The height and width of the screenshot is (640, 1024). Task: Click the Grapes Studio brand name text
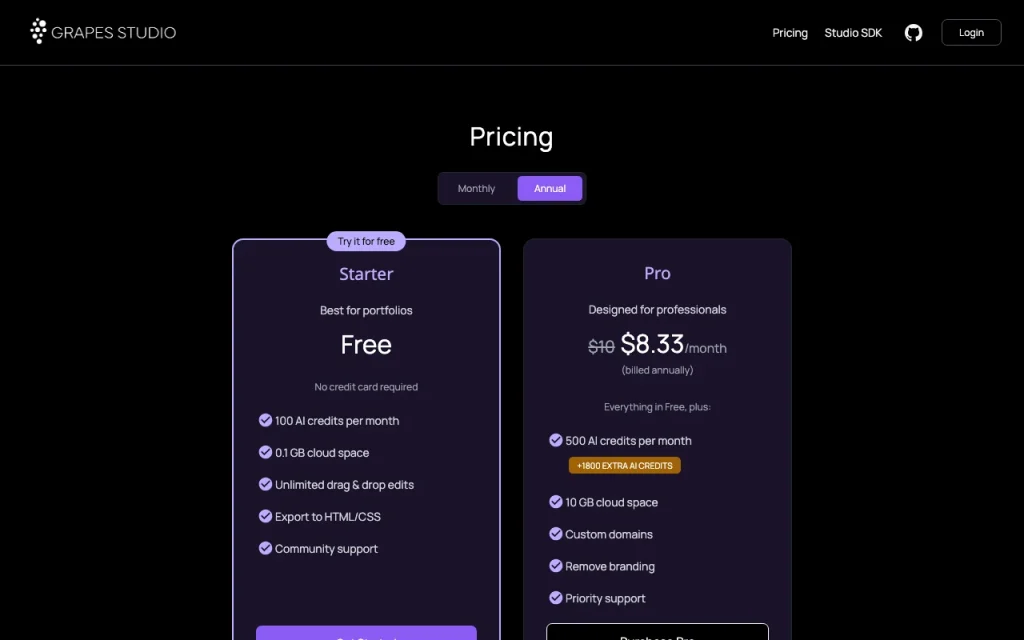click(x=114, y=33)
